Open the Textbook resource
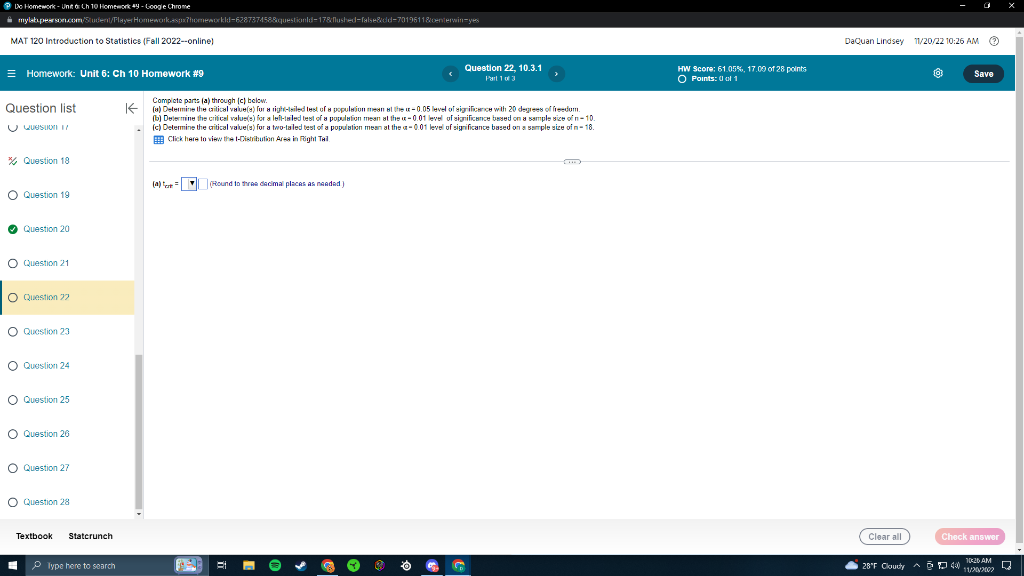 click(x=34, y=536)
